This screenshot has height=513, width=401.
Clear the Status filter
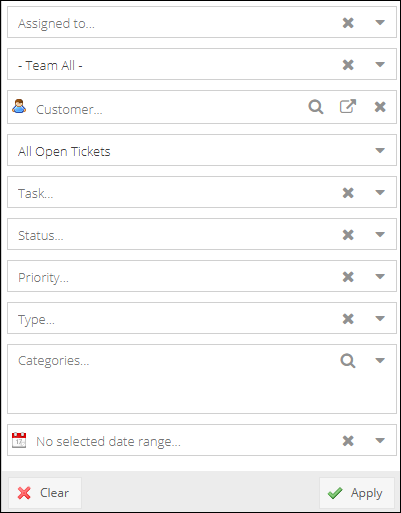(348, 235)
